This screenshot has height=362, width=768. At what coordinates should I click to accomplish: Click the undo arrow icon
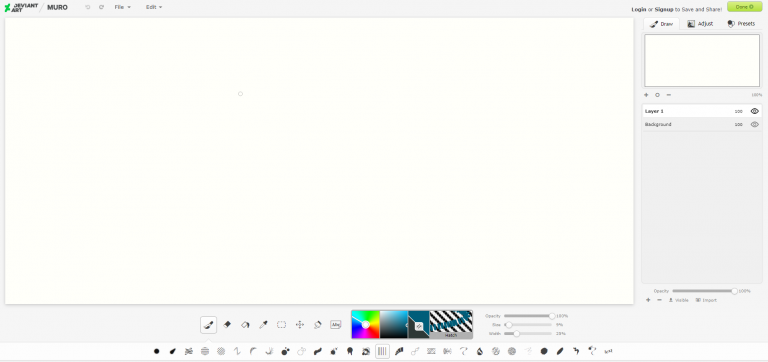[88, 7]
